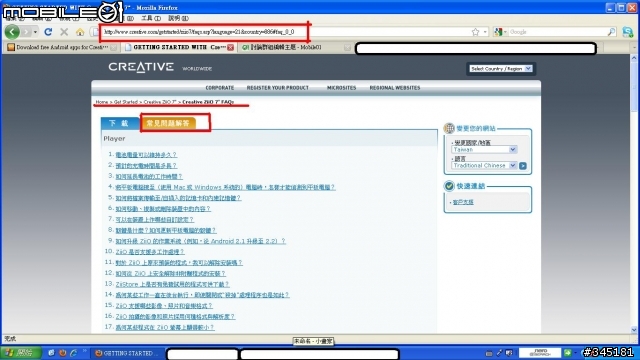Open the Taiwan country dropdown
Screen dimensions: 640x360
[484, 150]
